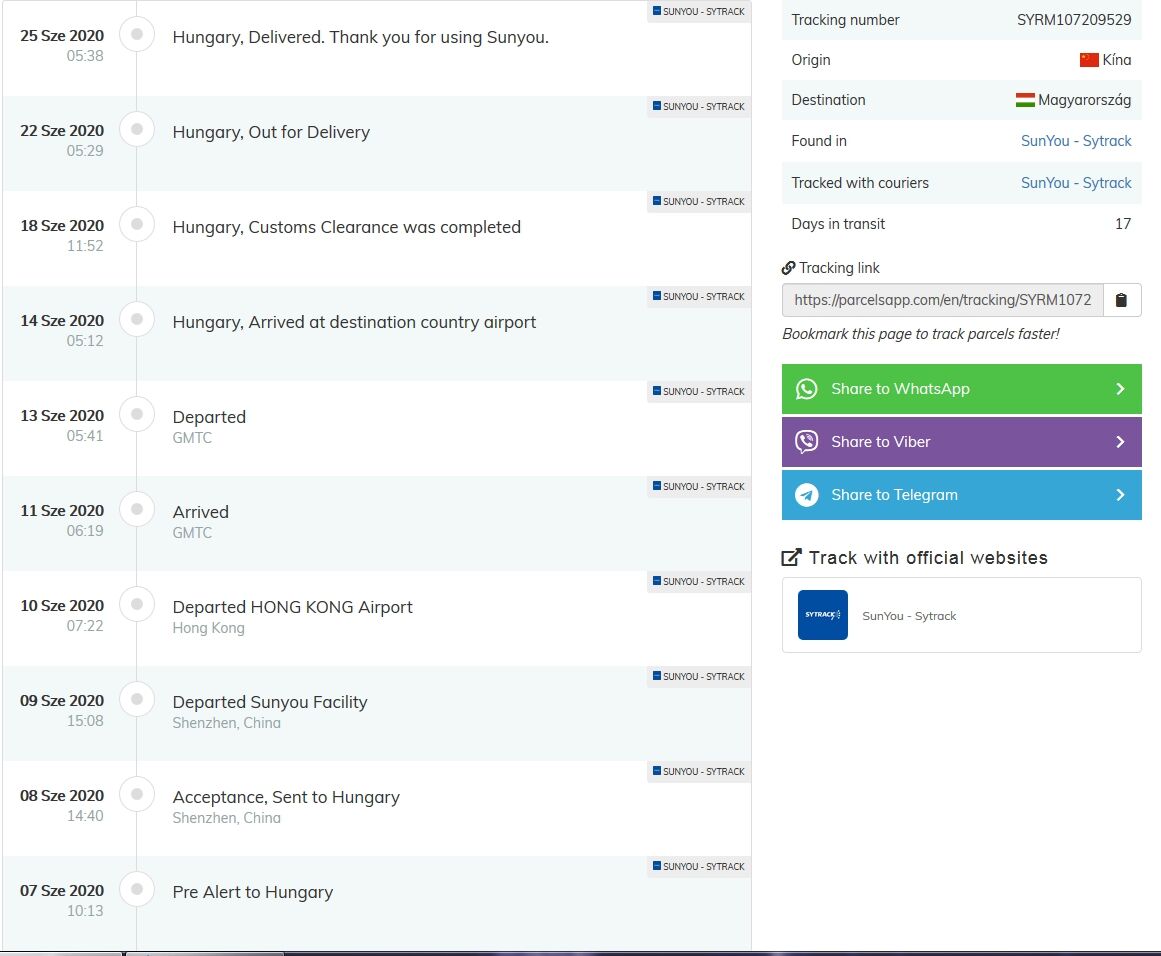1161x956 pixels.
Task: Click 'Bookmark this page to track parcels faster!' note
Action: point(920,334)
